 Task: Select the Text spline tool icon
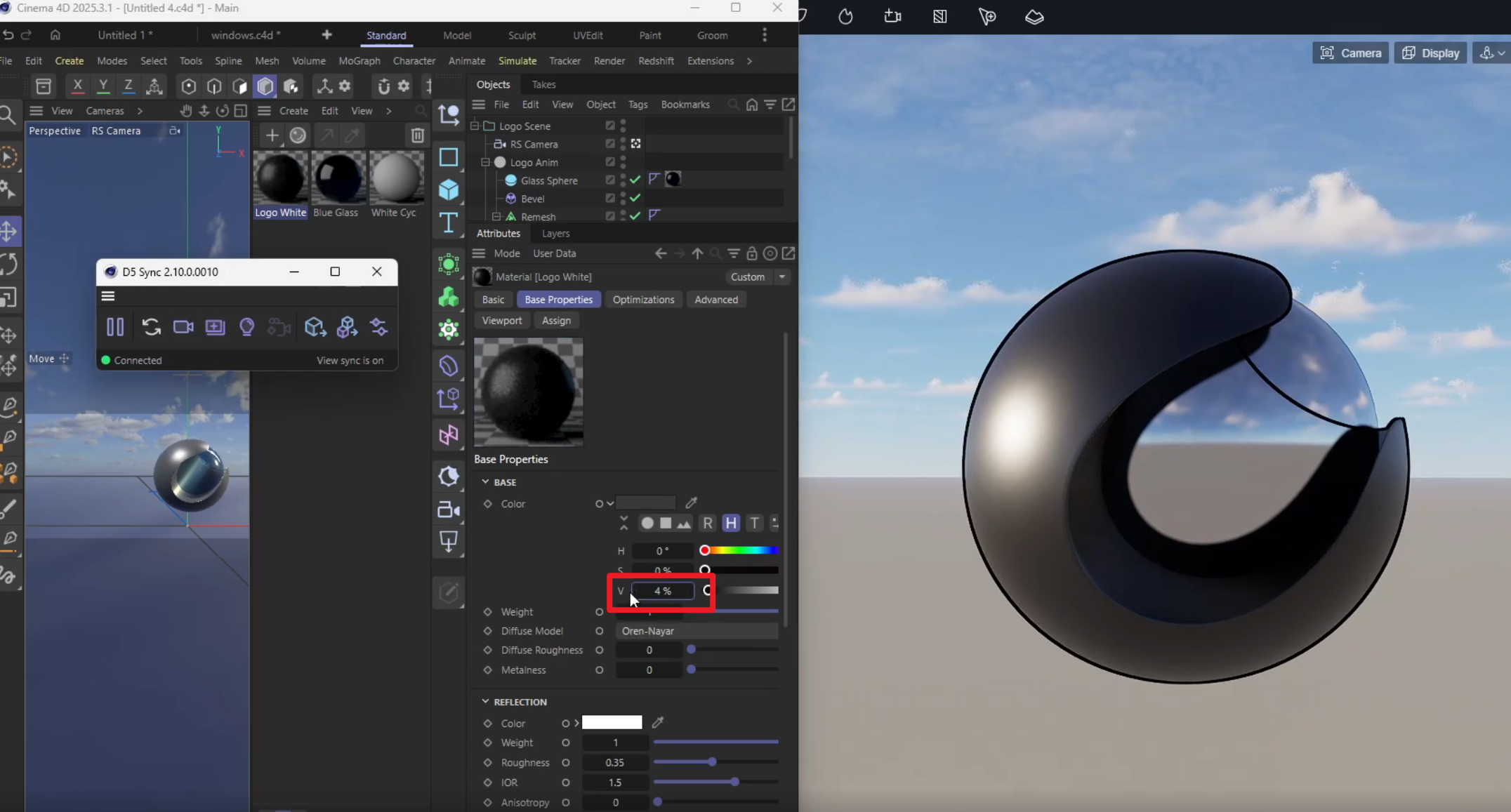pos(449,223)
